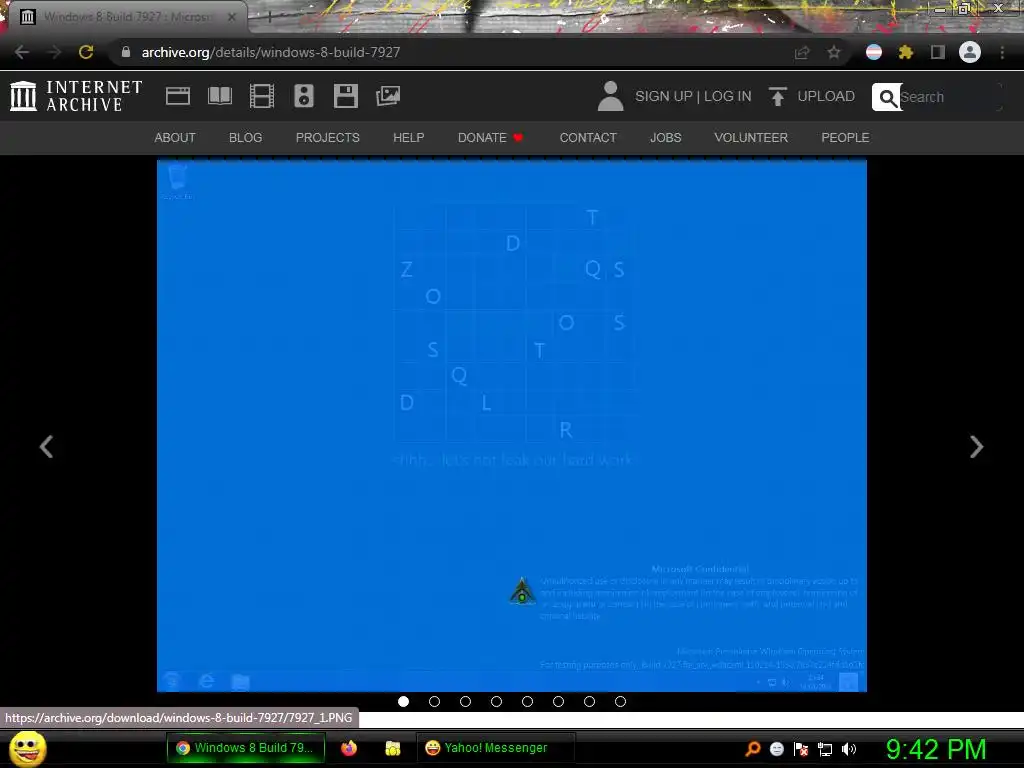Select the eighth carousel dot
The width and height of the screenshot is (1024, 768).
coord(620,701)
